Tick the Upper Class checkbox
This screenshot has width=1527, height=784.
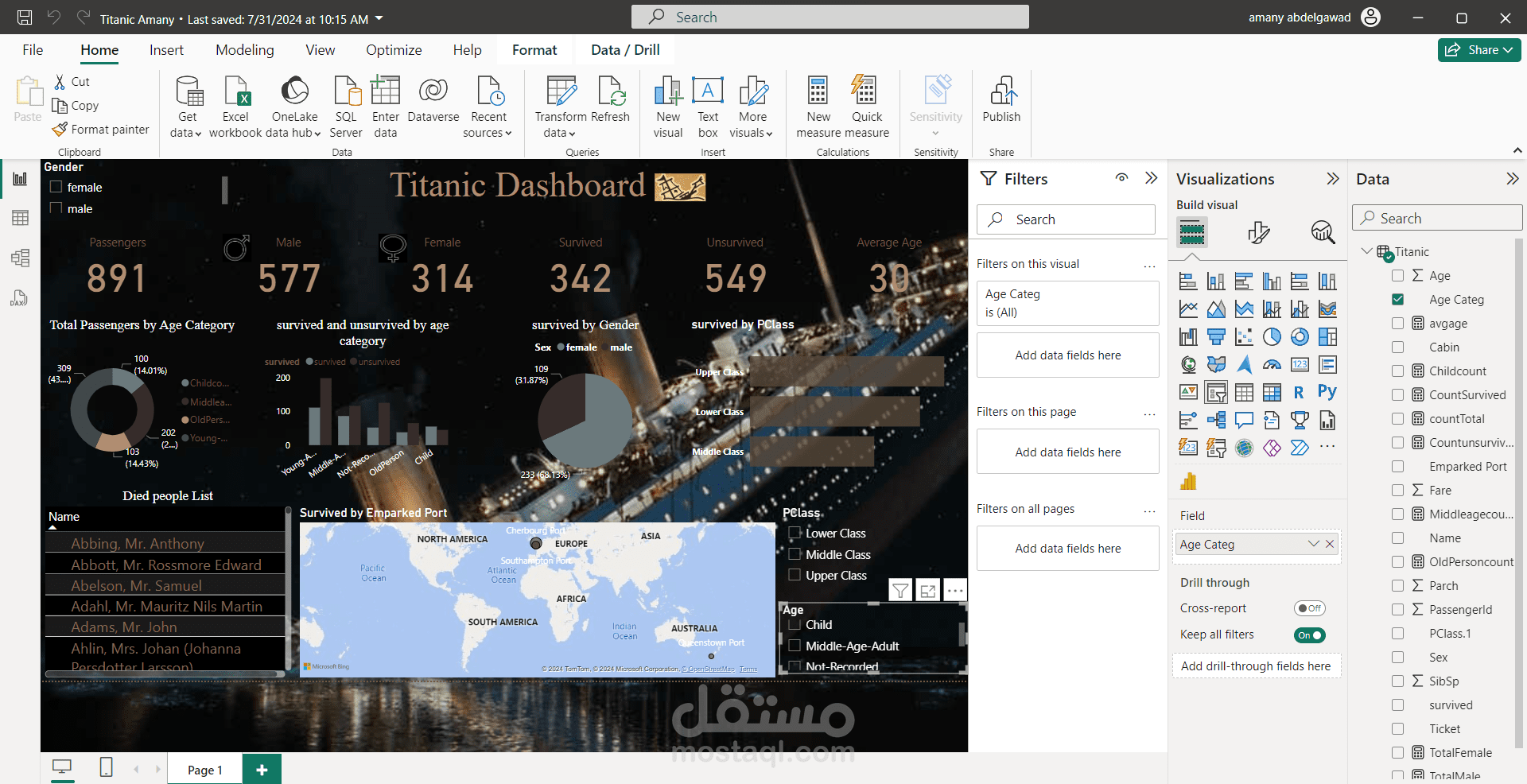[795, 575]
